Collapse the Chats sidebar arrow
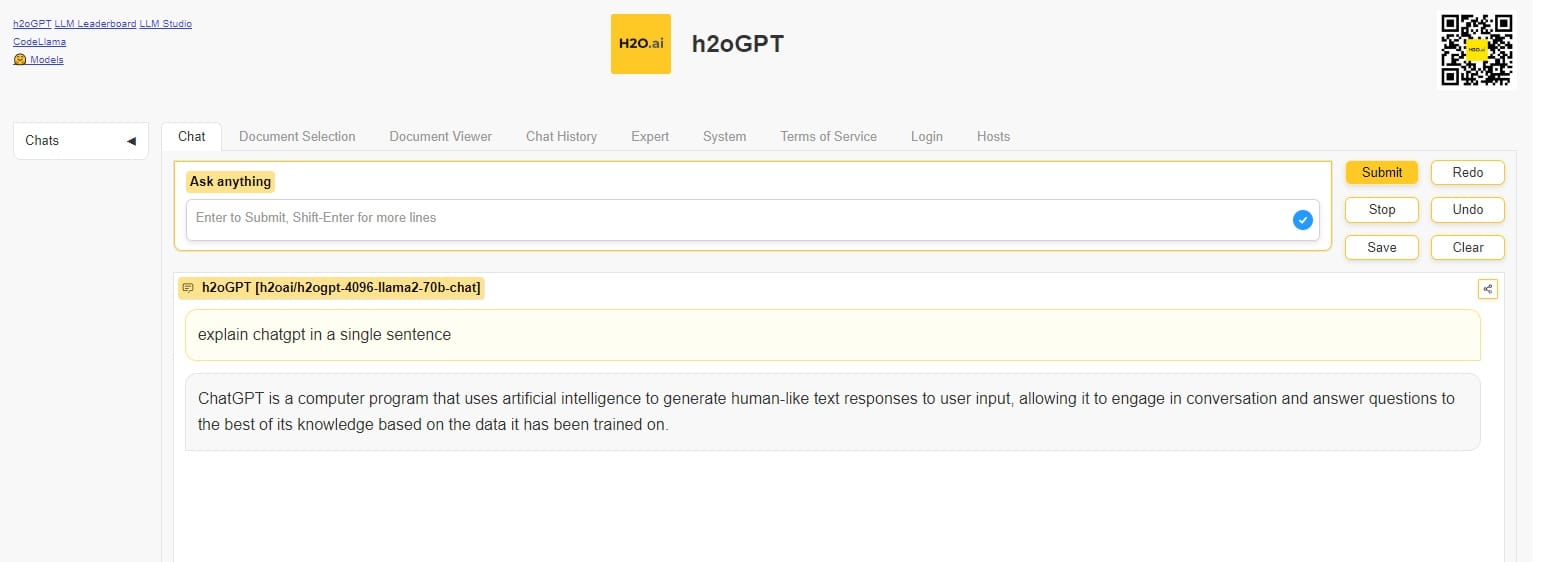 pyautogui.click(x=131, y=141)
